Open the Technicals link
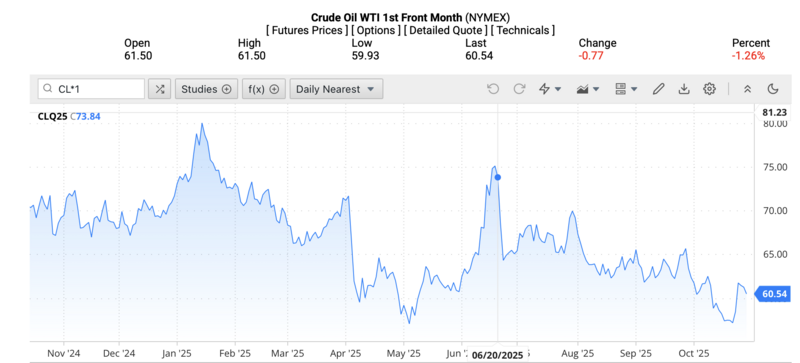Viewport: 800px width, 363px height. (522, 30)
